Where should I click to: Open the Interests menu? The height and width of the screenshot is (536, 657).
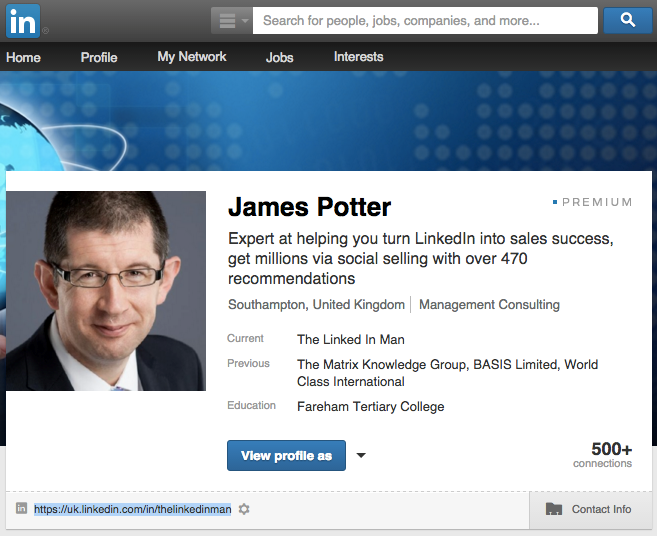(x=359, y=57)
